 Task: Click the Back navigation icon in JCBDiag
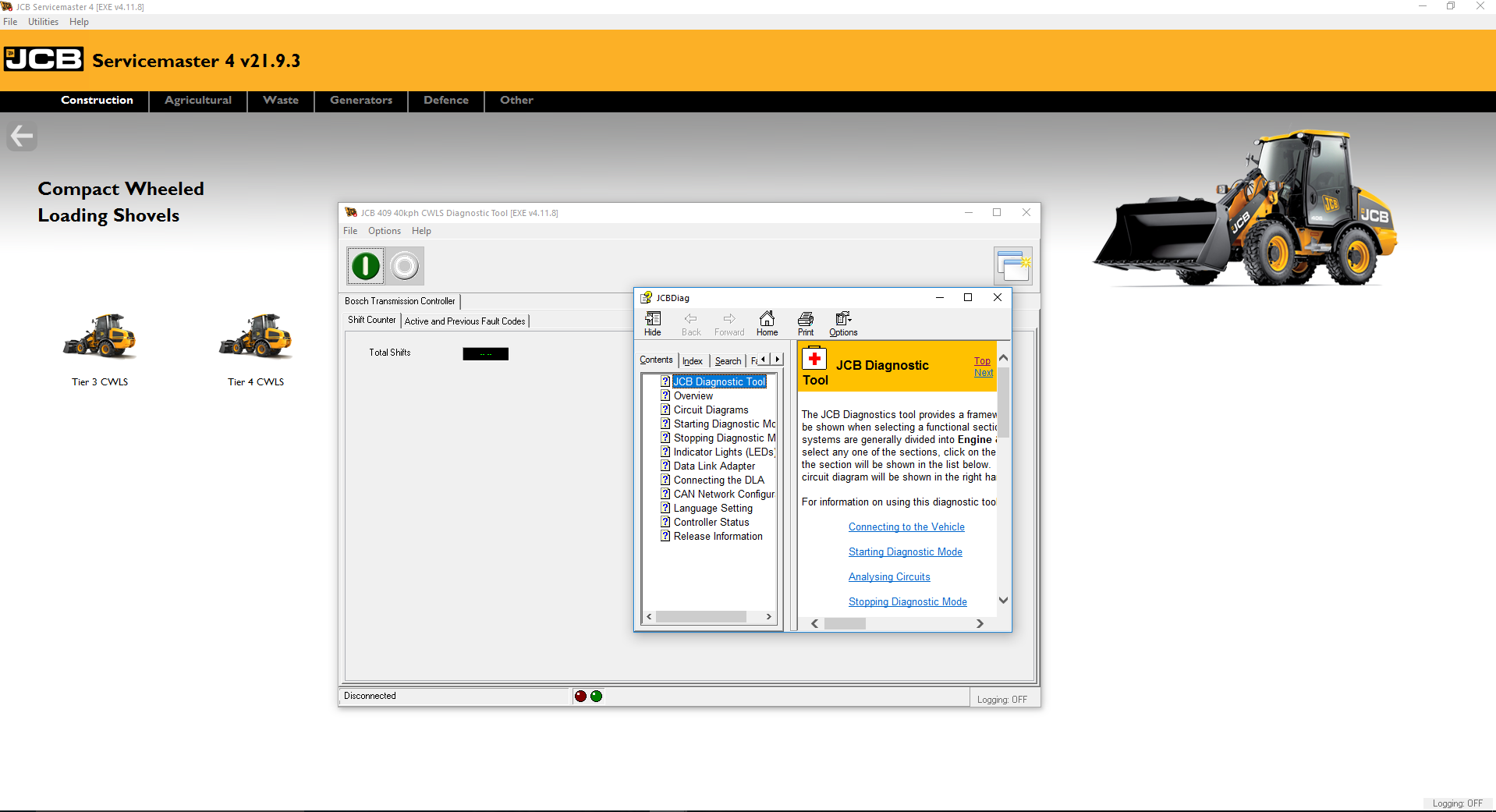click(x=690, y=323)
